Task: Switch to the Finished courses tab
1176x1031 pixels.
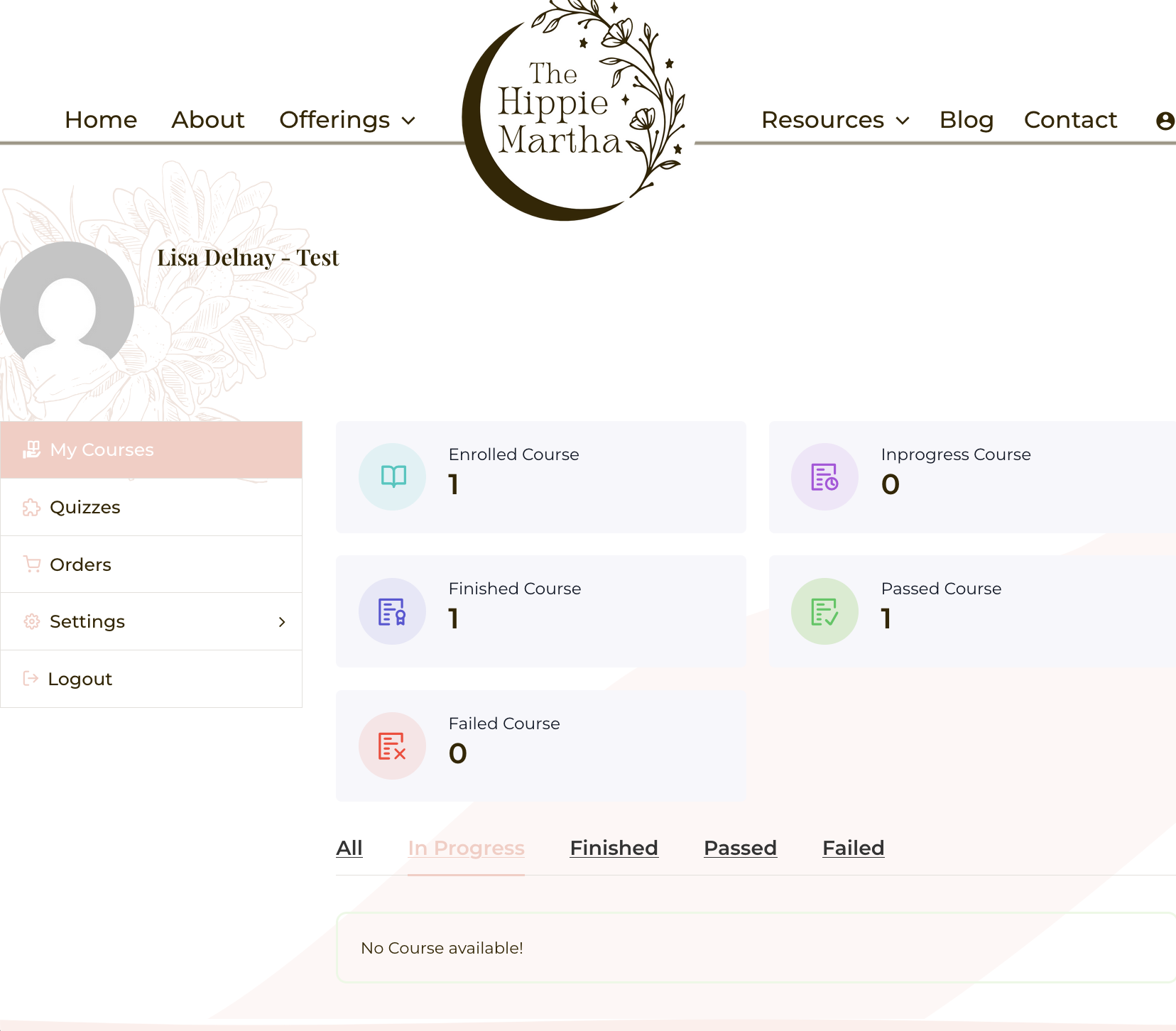Action: click(614, 848)
